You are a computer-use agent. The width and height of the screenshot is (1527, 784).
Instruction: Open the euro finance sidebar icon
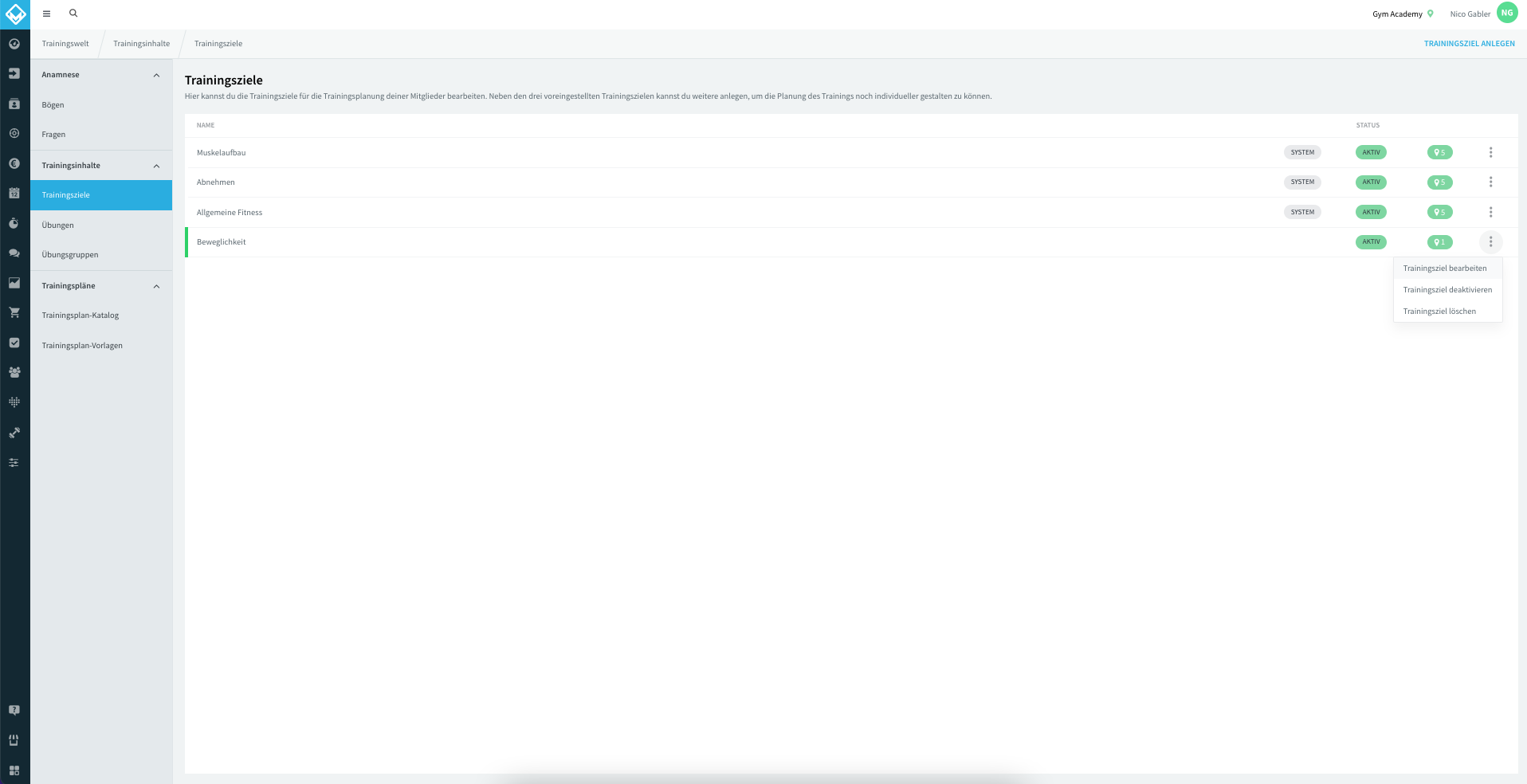pyautogui.click(x=14, y=163)
